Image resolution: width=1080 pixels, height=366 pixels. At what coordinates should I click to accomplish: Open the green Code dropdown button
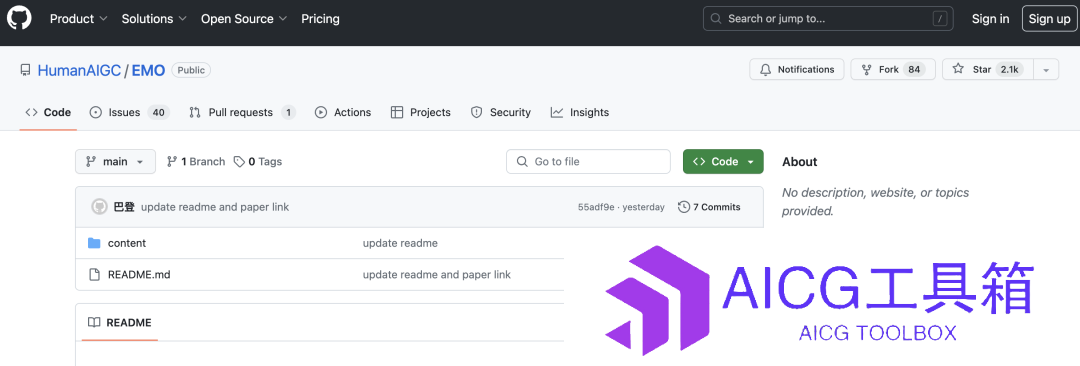pyautogui.click(x=723, y=161)
